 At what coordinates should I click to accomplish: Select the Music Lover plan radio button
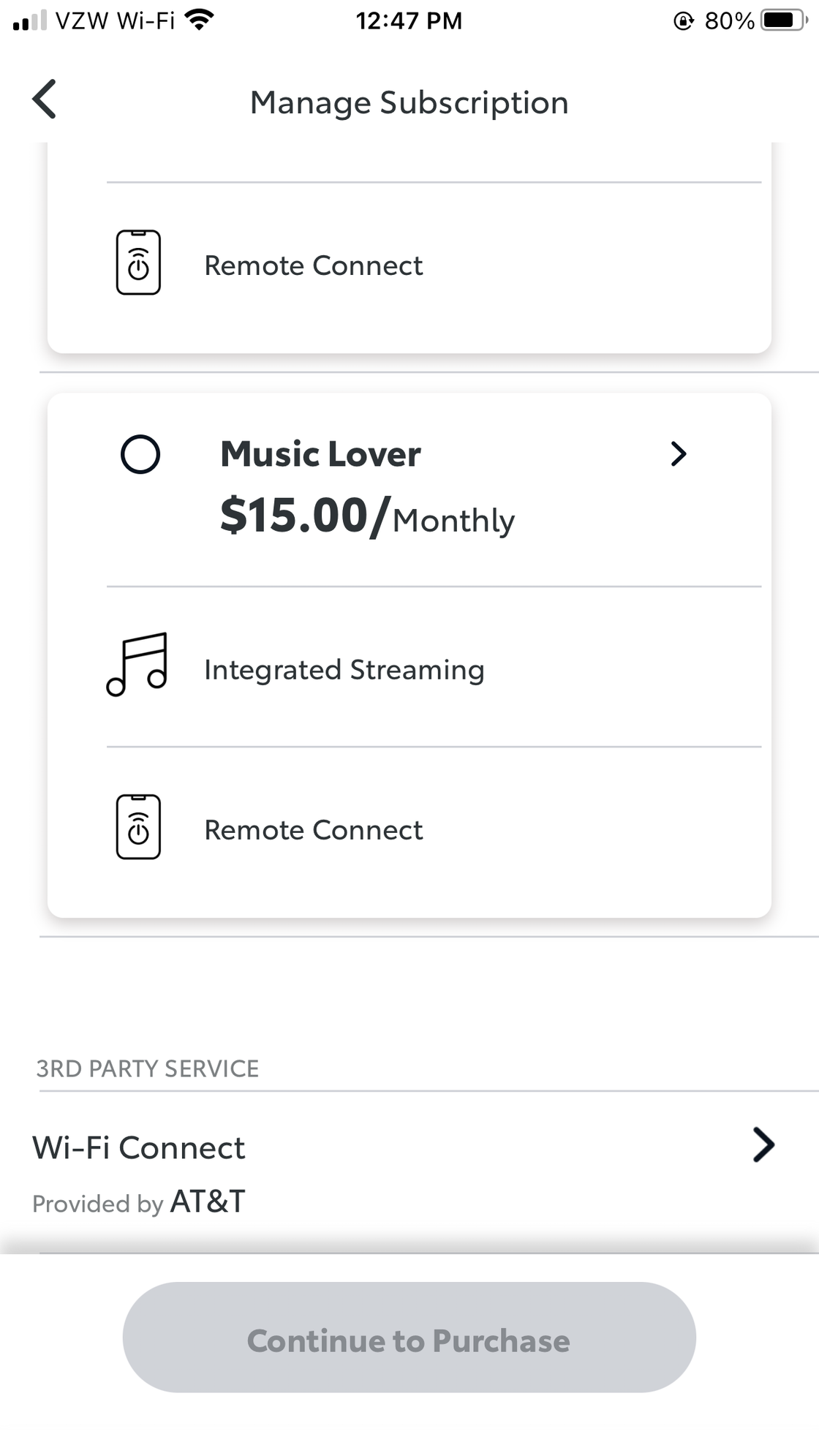140,454
